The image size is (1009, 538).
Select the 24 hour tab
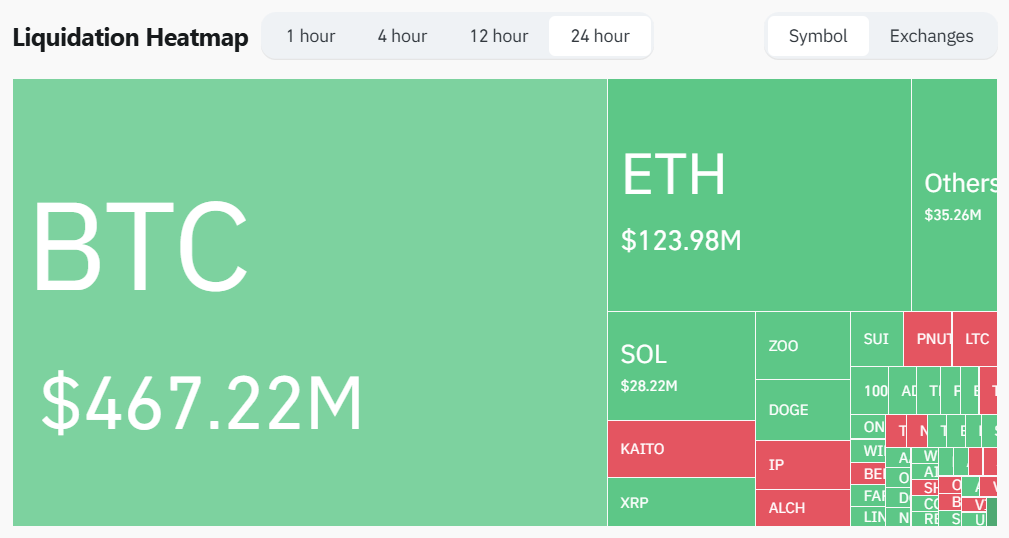(x=600, y=36)
